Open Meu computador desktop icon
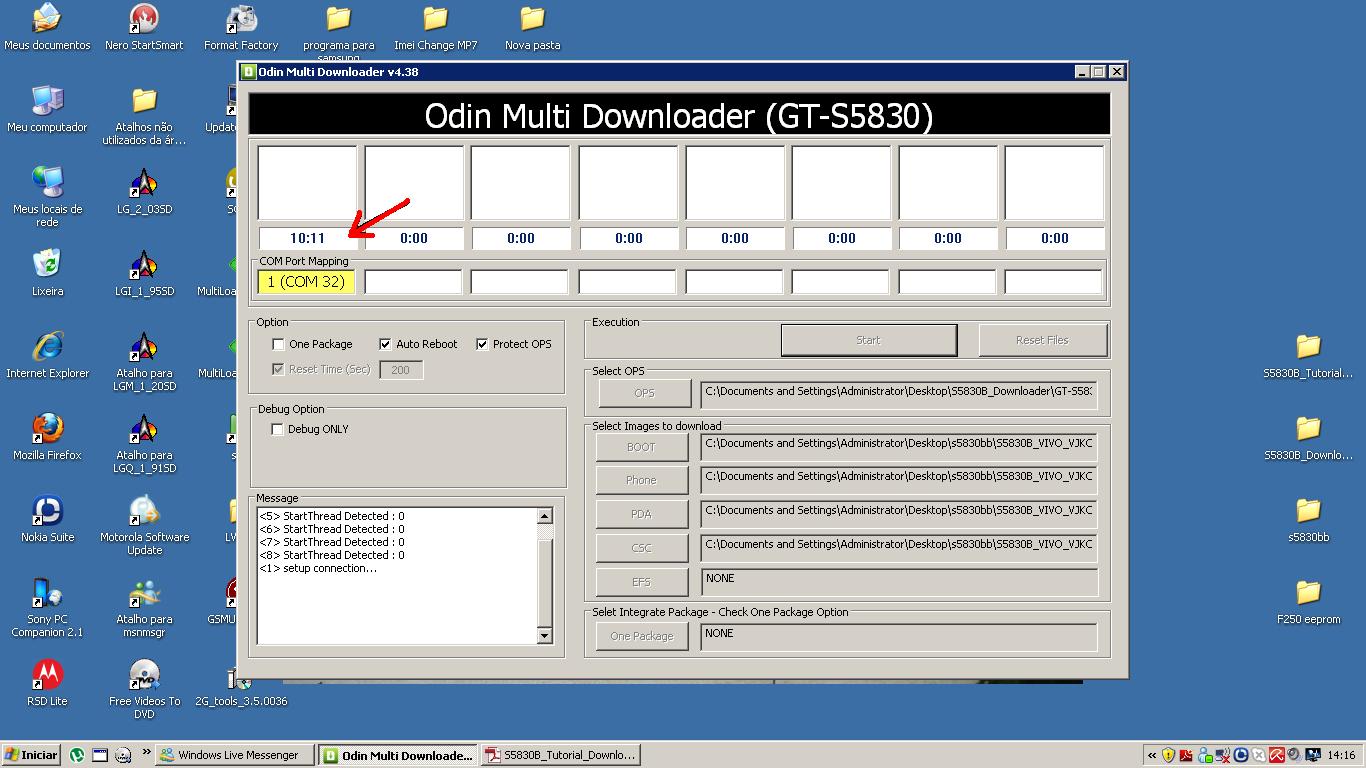This screenshot has height=768, width=1366. (x=46, y=110)
